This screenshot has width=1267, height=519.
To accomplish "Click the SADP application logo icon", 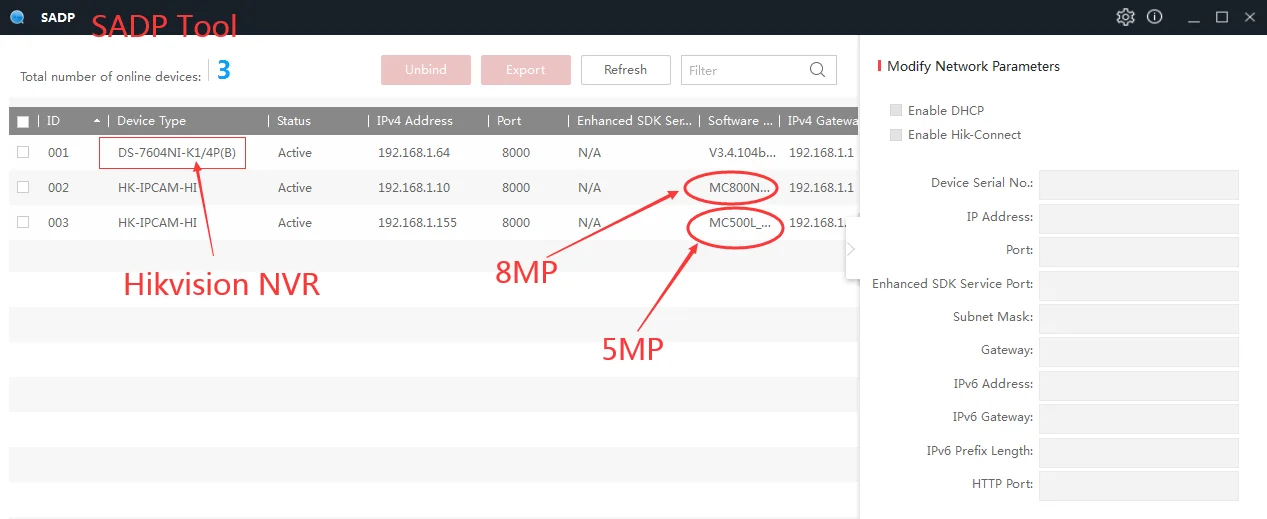I will (17, 17).
